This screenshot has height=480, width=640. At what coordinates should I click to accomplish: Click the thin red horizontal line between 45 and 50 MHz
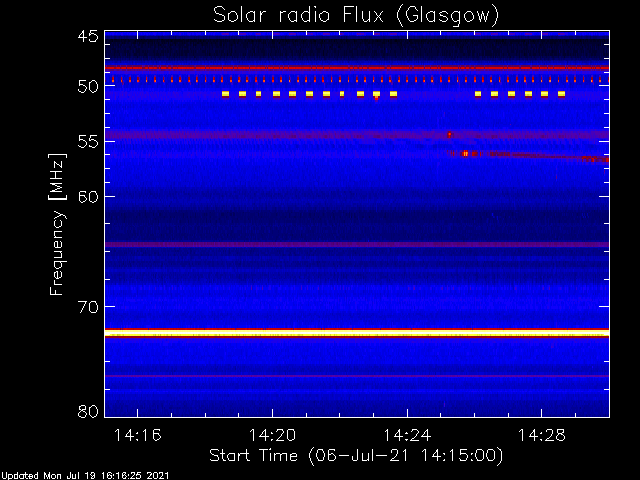[357, 68]
